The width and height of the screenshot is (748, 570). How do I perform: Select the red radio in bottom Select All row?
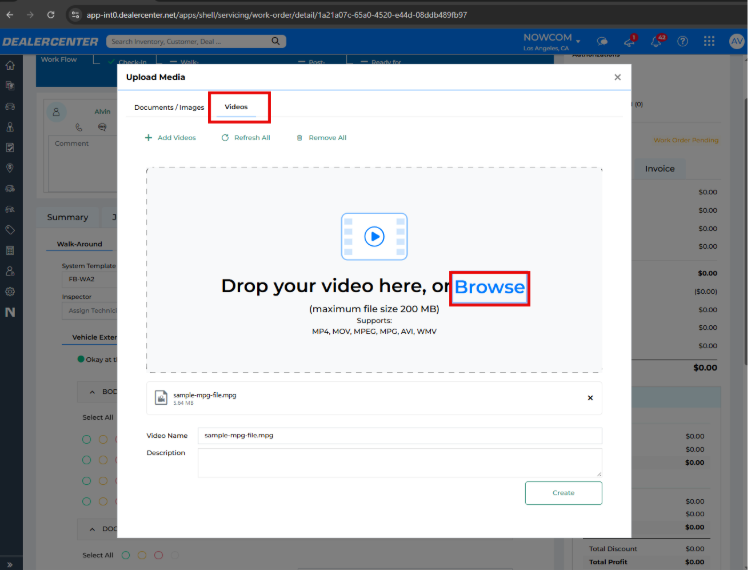158,555
